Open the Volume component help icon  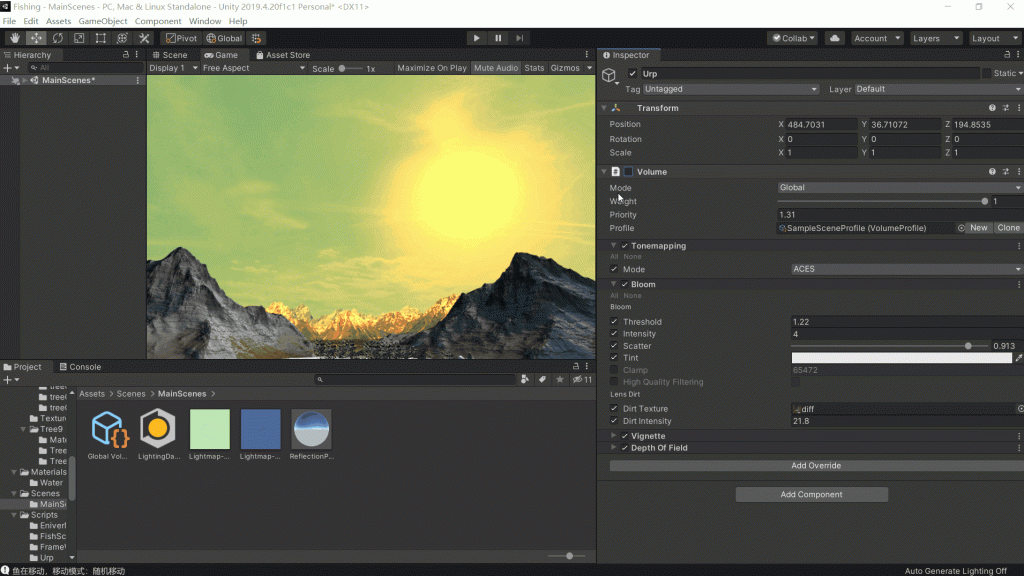992,172
